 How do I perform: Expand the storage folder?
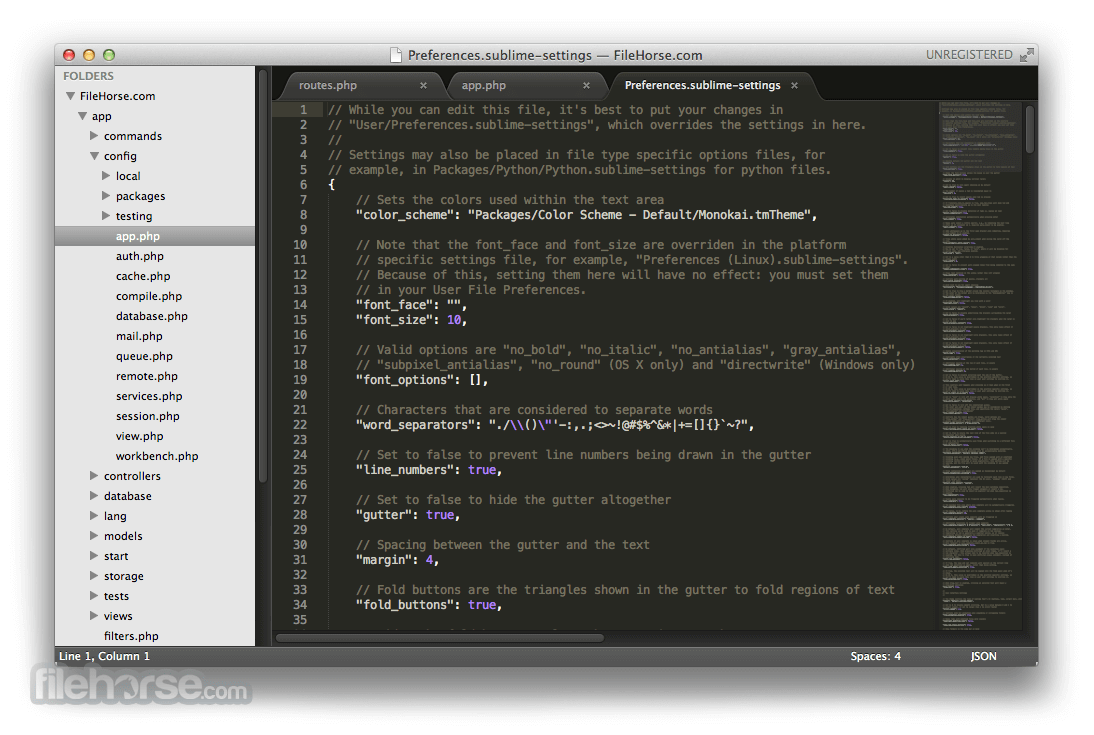pos(94,575)
